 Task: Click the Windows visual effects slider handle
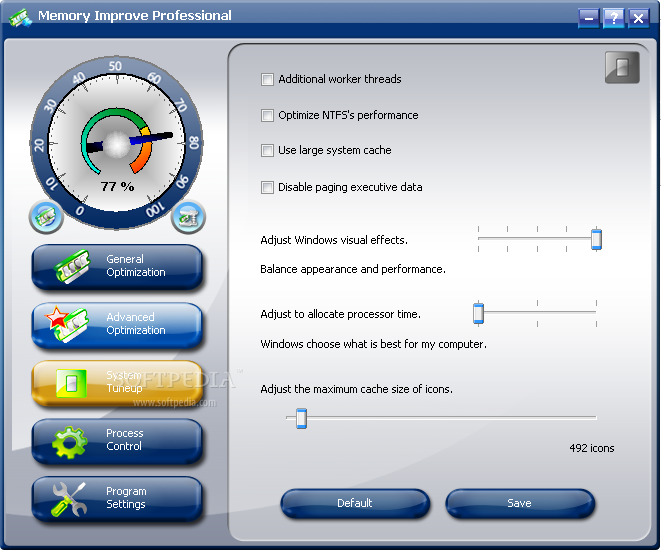596,239
